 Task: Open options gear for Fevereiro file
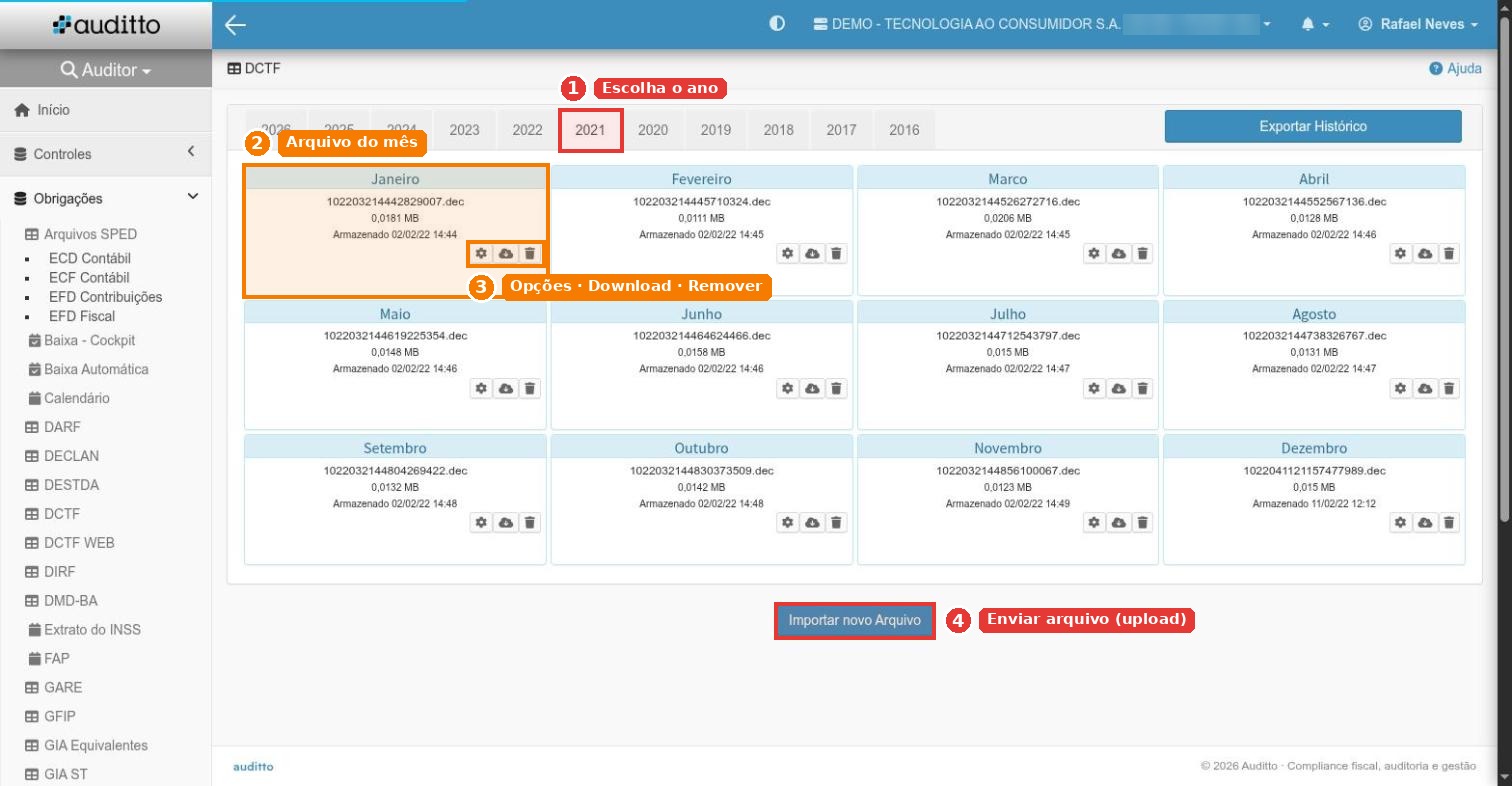tap(788, 254)
